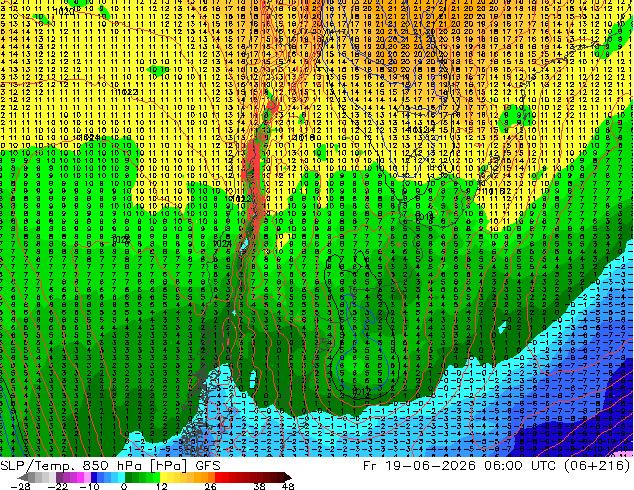
Task: Click the '38' legend scale label
Action: coord(259,486)
